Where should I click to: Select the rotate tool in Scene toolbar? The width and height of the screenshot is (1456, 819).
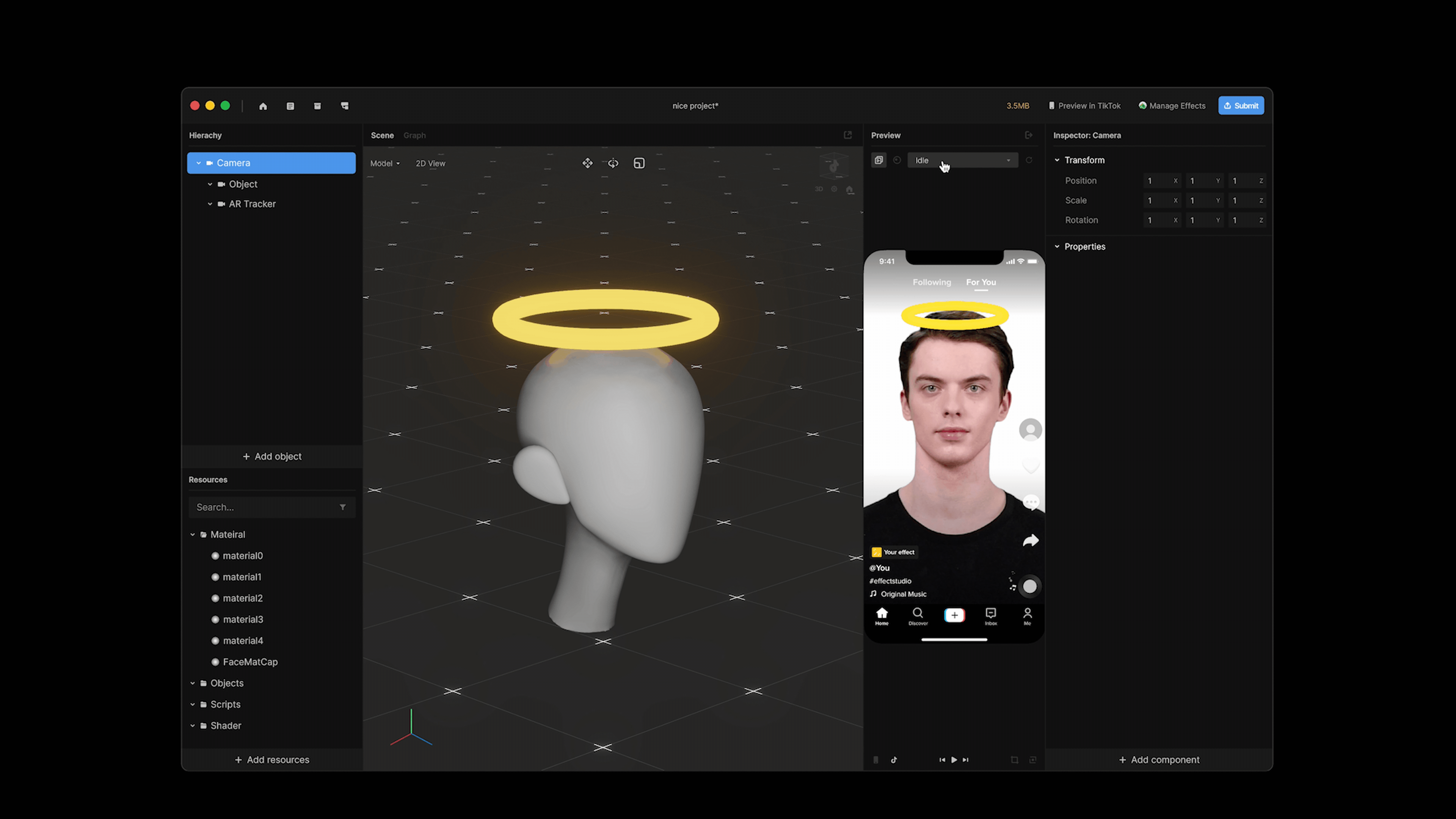click(x=613, y=163)
